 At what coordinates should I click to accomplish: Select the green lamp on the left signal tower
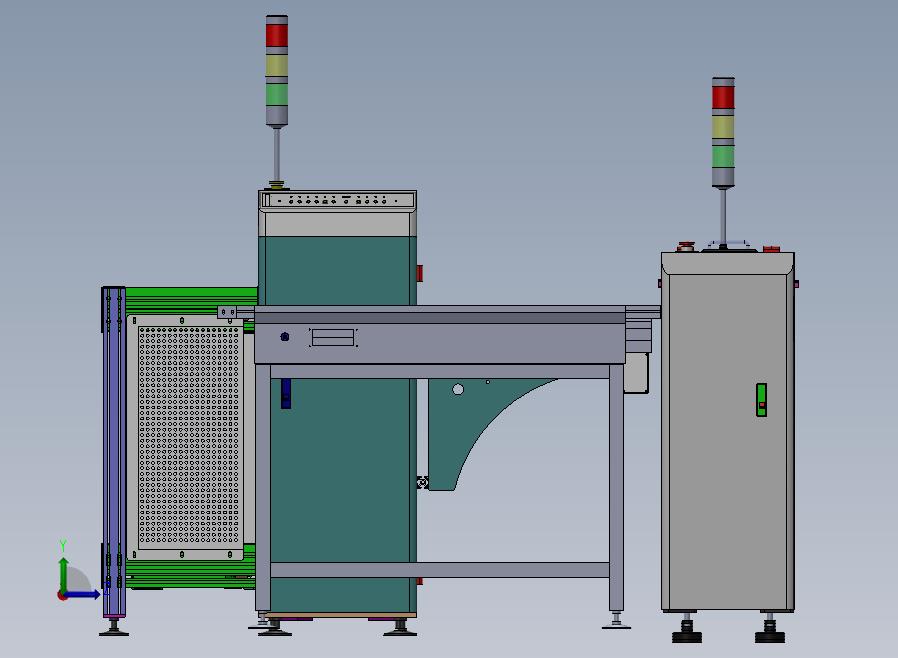click(x=277, y=94)
